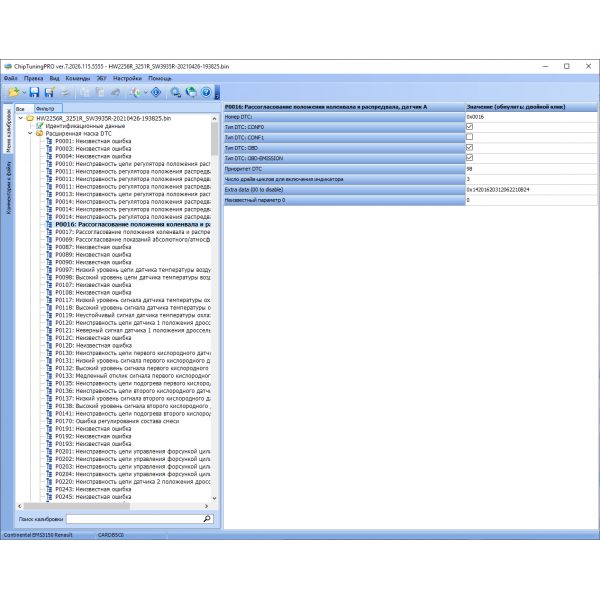The height and width of the screenshot is (600, 600).
Task: Click the Print toolbar icon
Action: tap(66, 92)
